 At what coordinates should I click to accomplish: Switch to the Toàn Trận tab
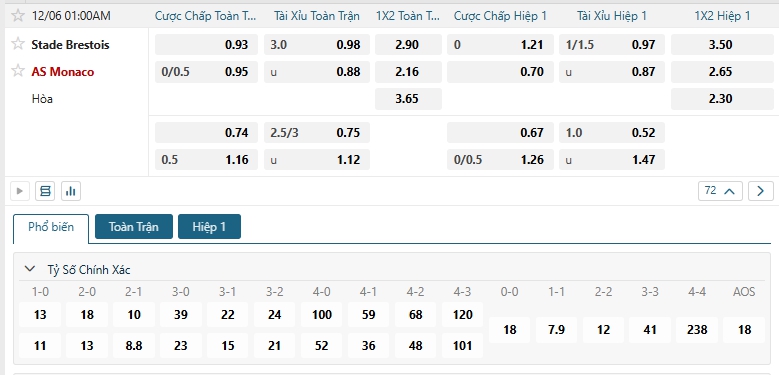[x=134, y=226]
